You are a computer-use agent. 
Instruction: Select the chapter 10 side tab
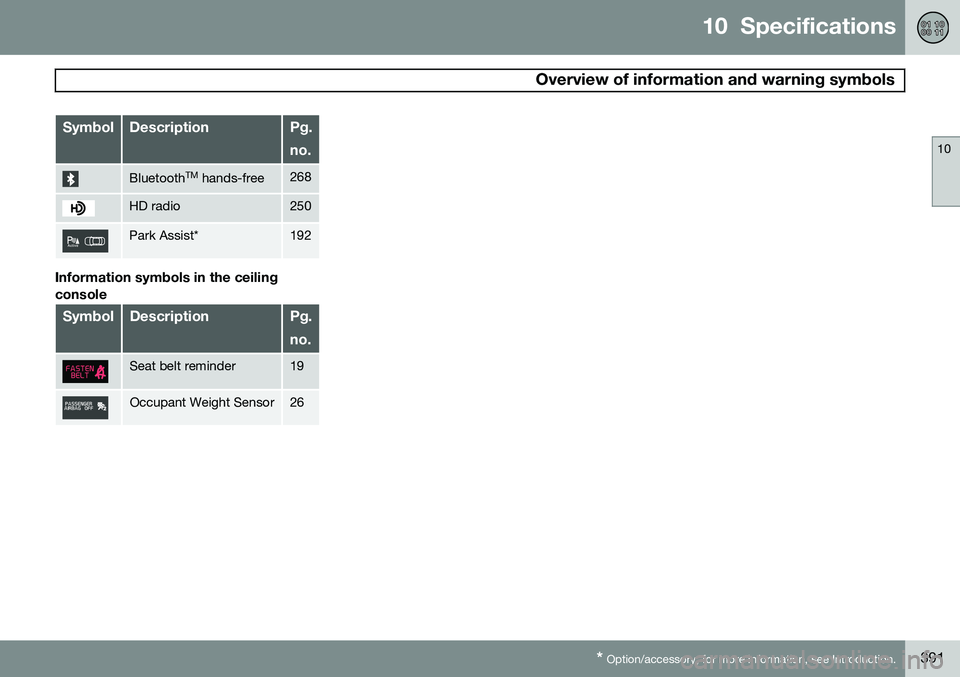(946, 171)
